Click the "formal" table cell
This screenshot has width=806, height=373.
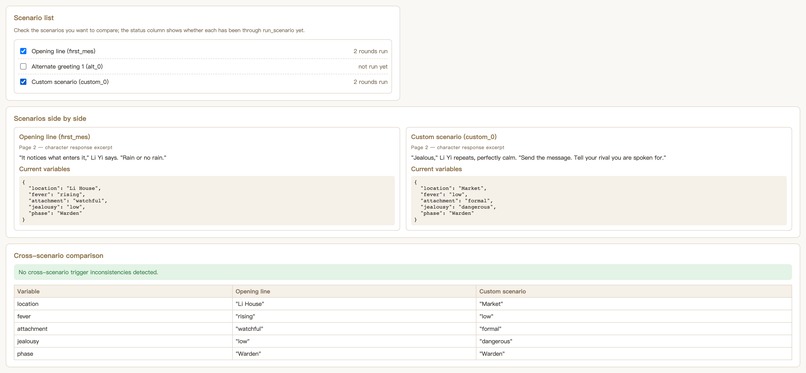pos(634,328)
